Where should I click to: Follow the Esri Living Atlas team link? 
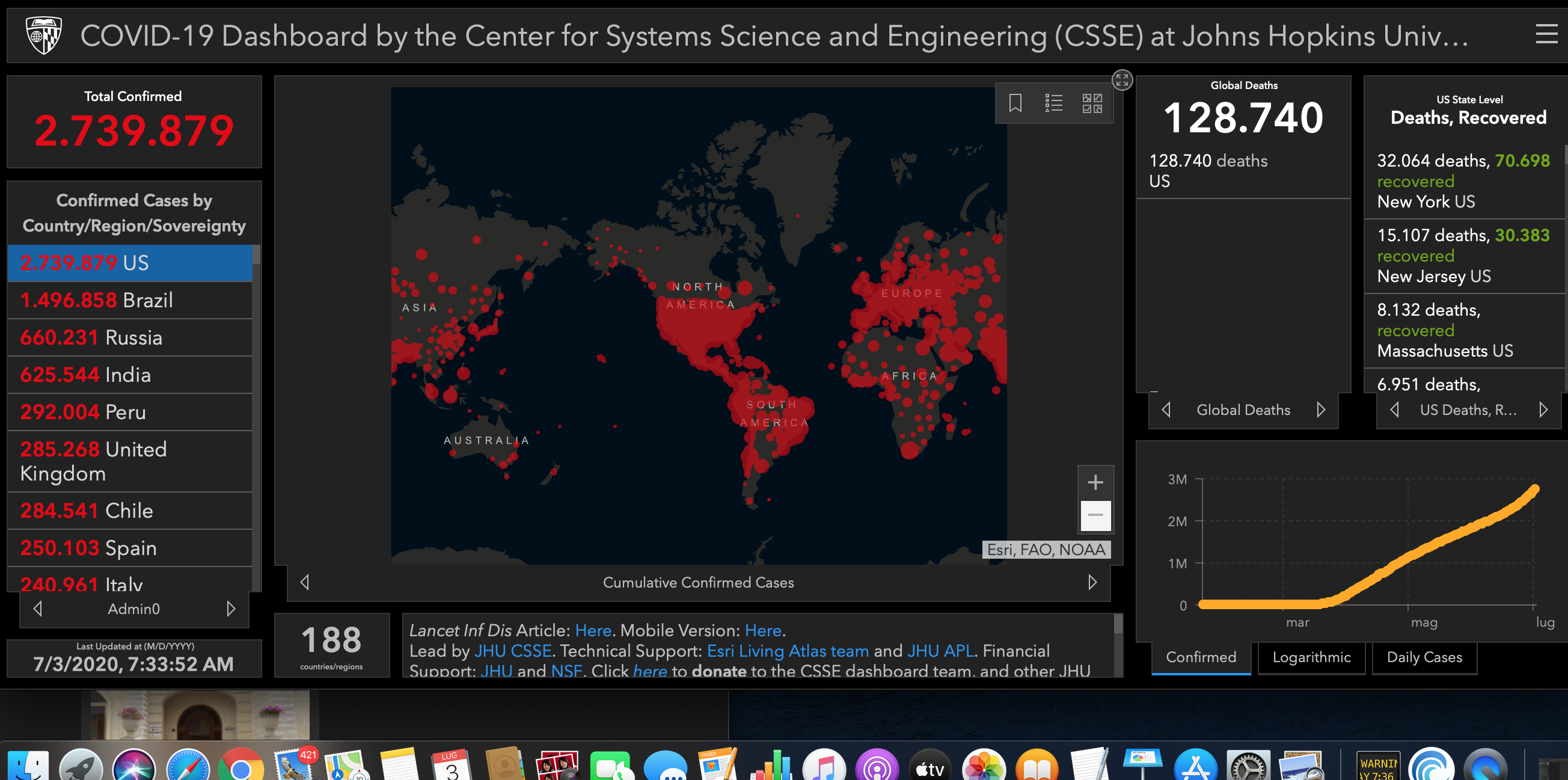click(x=788, y=651)
